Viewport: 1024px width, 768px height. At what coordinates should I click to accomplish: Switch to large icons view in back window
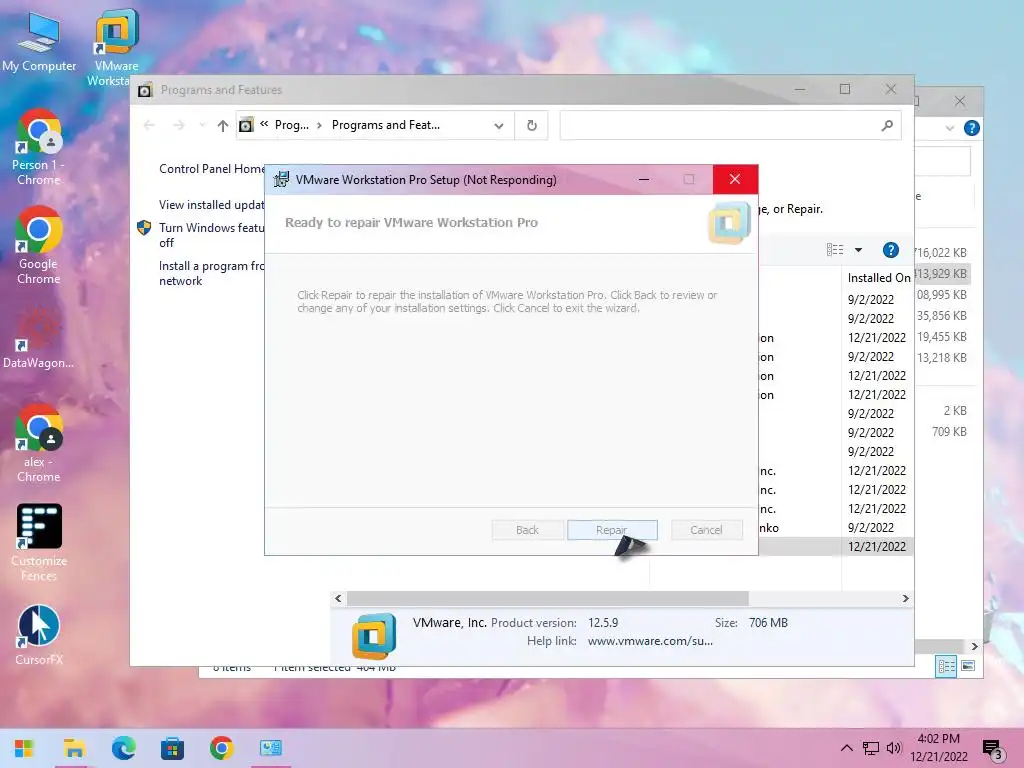(968, 665)
